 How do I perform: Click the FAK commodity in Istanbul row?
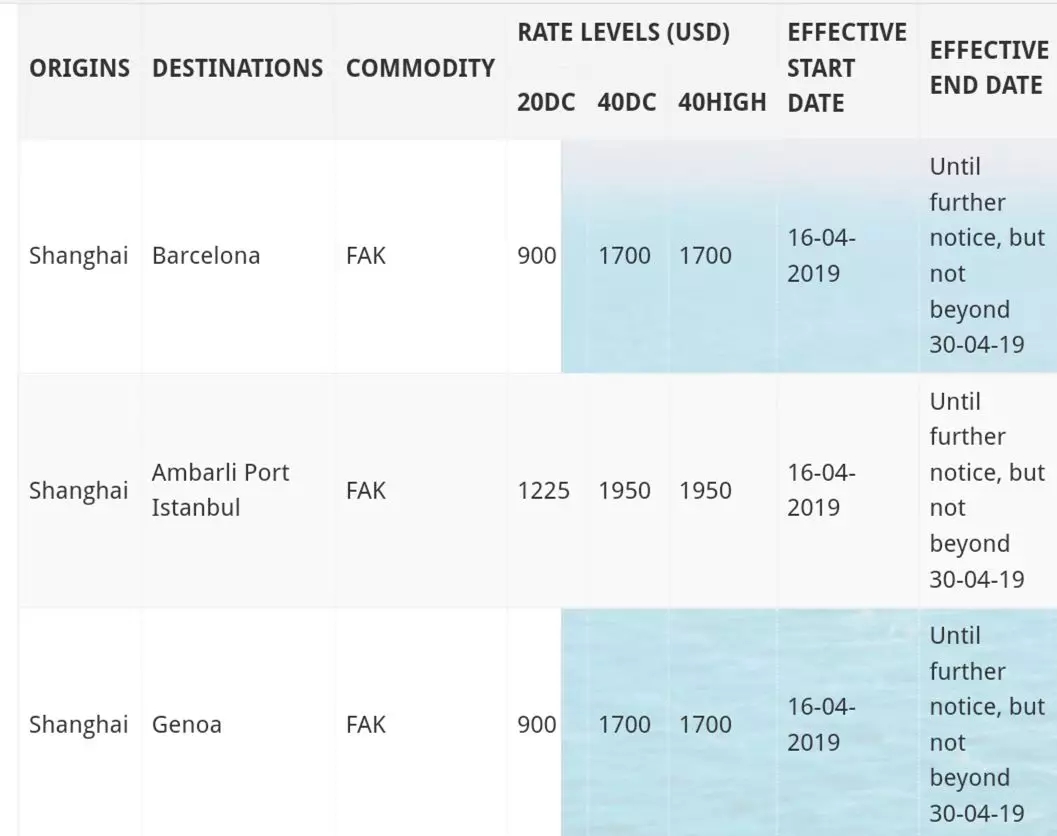[x=366, y=491]
